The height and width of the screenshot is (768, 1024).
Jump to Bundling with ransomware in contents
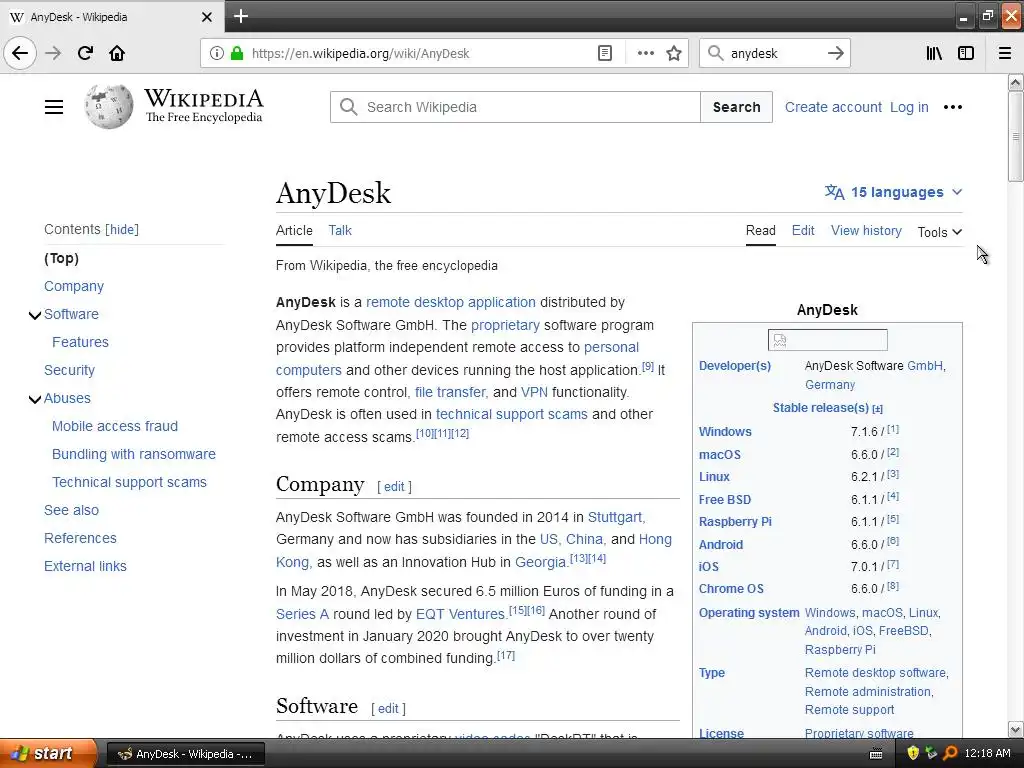pos(134,455)
